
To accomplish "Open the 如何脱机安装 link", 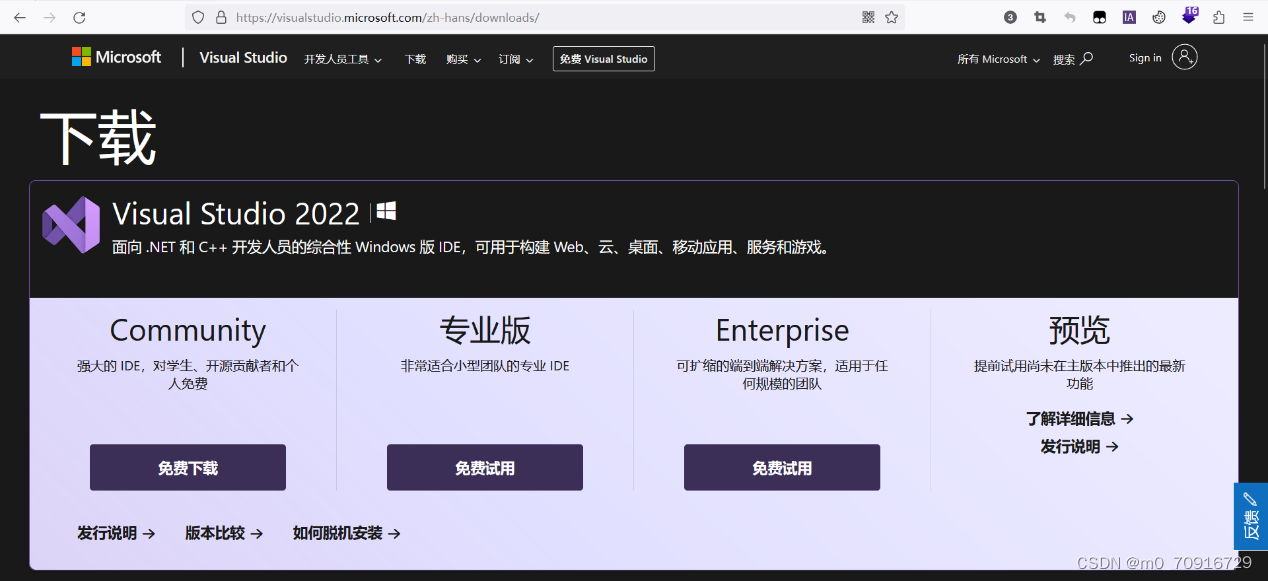I will (347, 533).
